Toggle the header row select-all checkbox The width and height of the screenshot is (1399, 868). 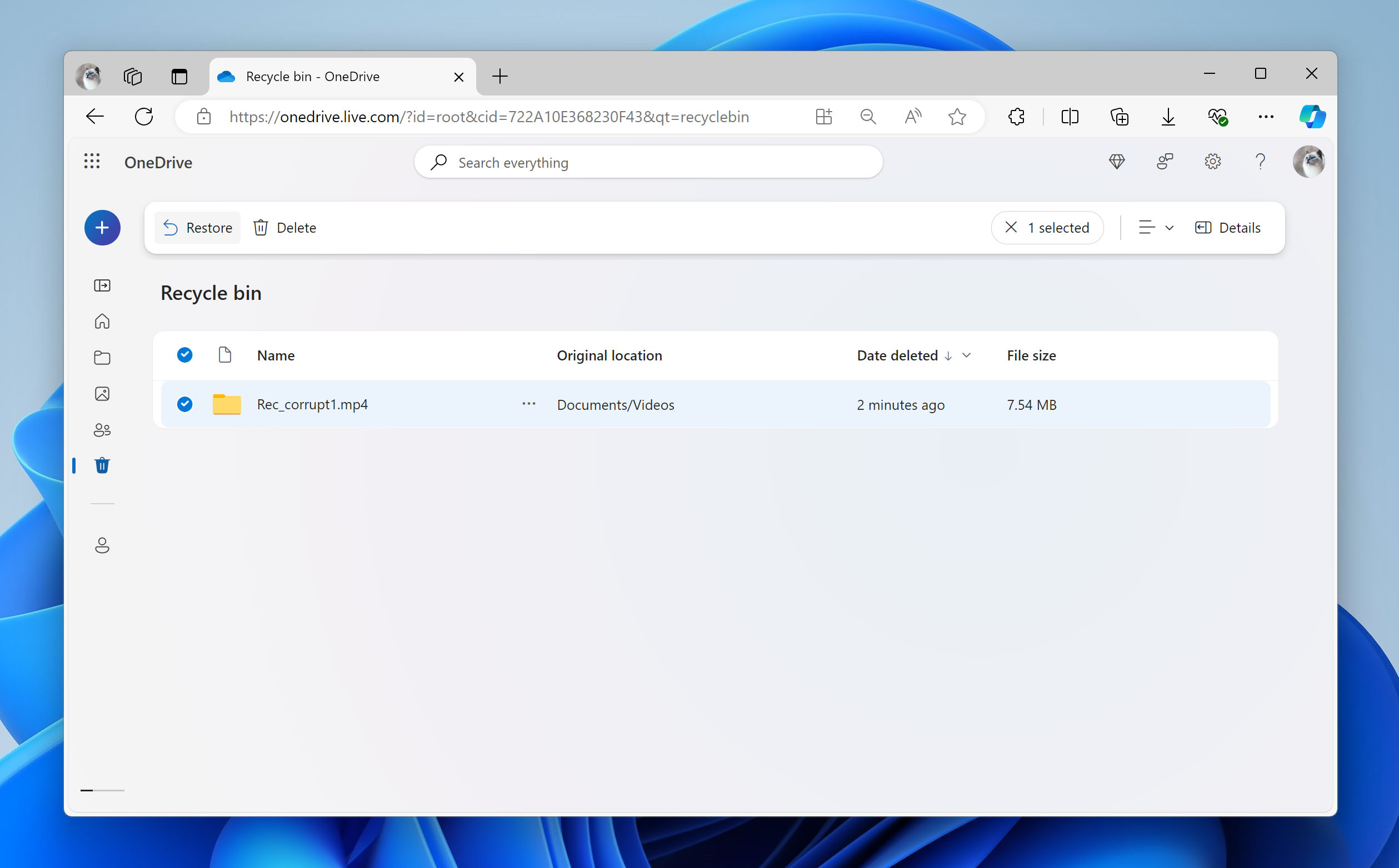pos(184,354)
